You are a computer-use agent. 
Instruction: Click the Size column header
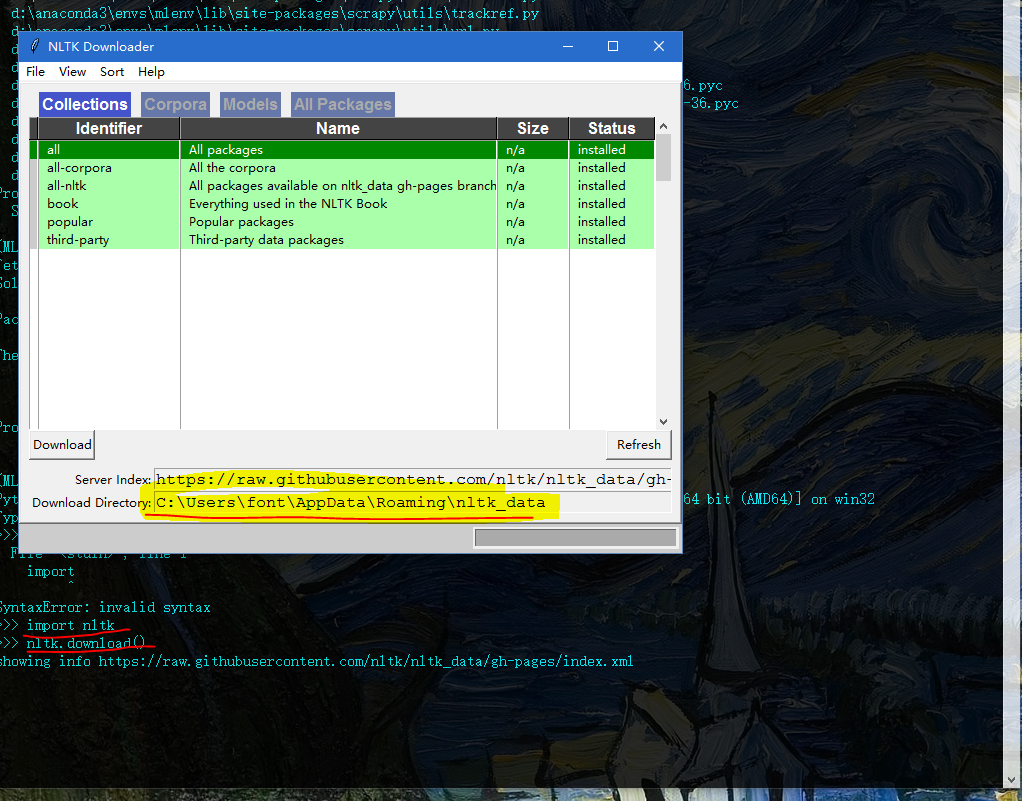(x=533, y=128)
